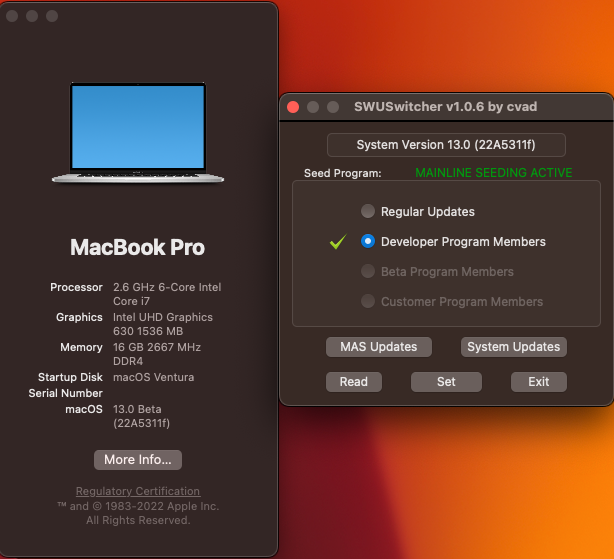Select the Regular Updates radio button

368,211
